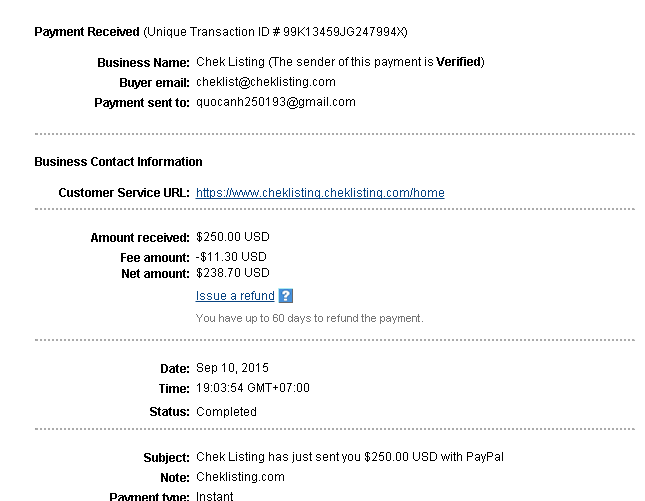Click the Instant payment type value

click(x=215, y=496)
